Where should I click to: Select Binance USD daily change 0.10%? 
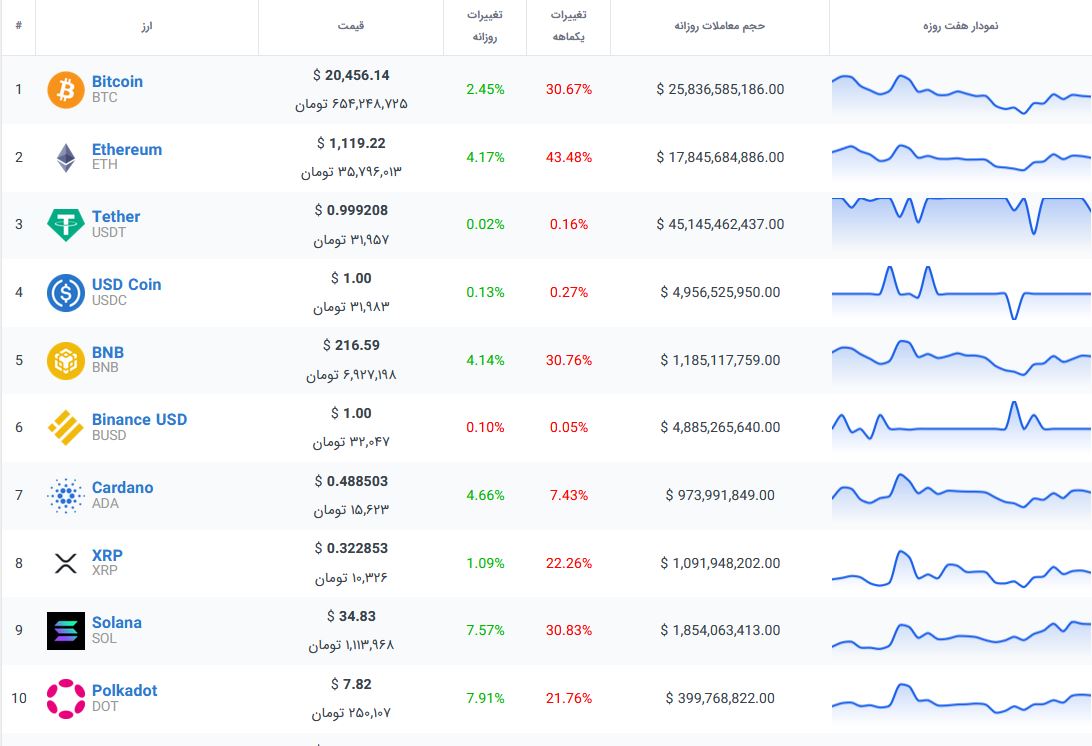[x=485, y=427]
